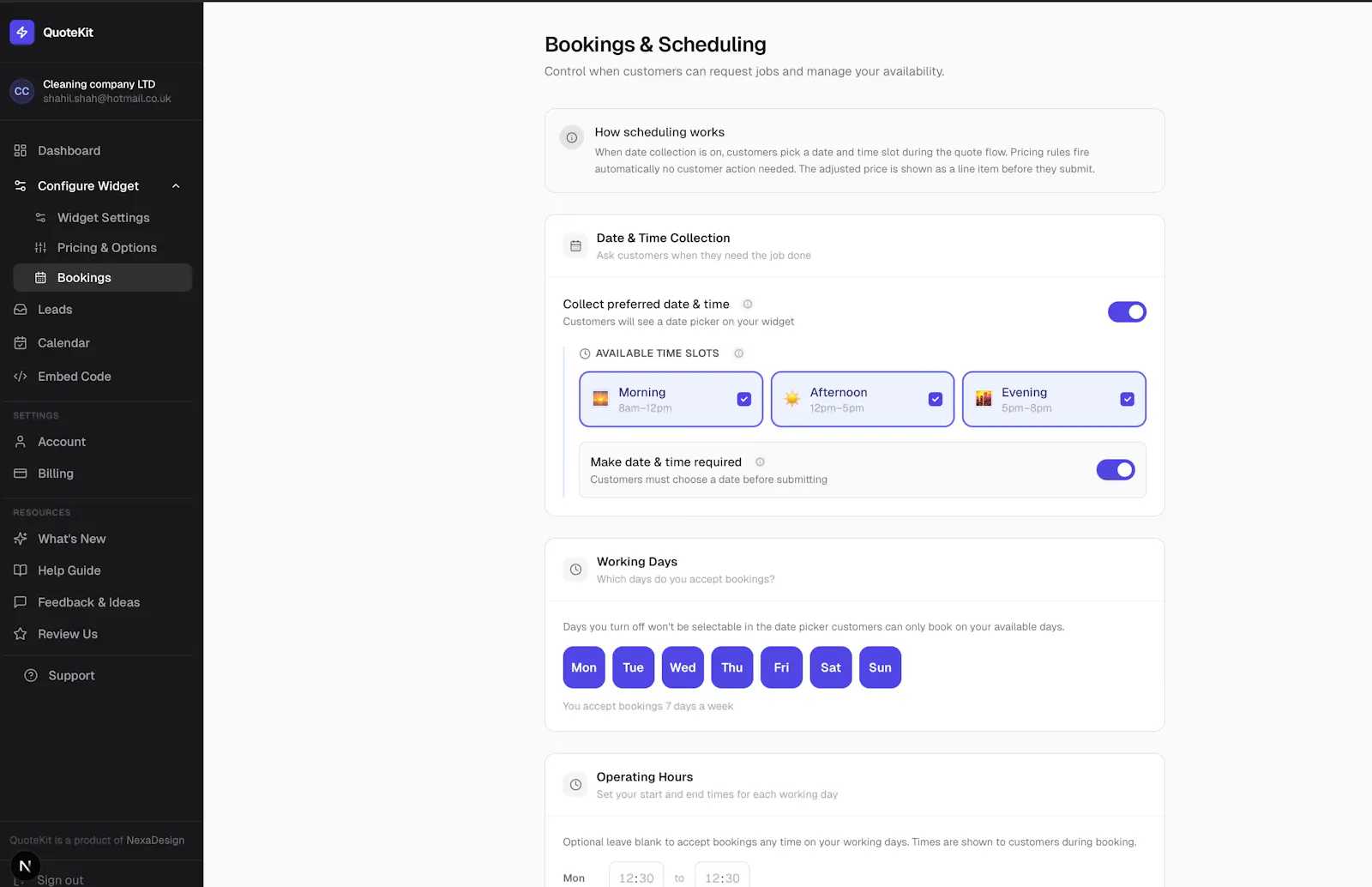Deselect Sat working day button
Screen dimensions: 1372x887
point(831,667)
